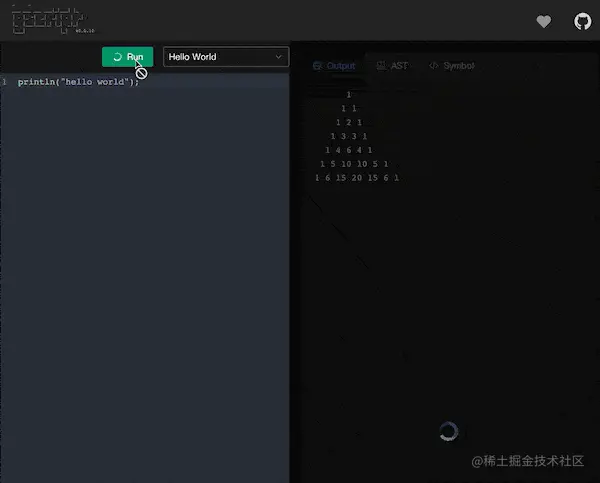Click line number 1 in editor gutter

click(x=4, y=82)
